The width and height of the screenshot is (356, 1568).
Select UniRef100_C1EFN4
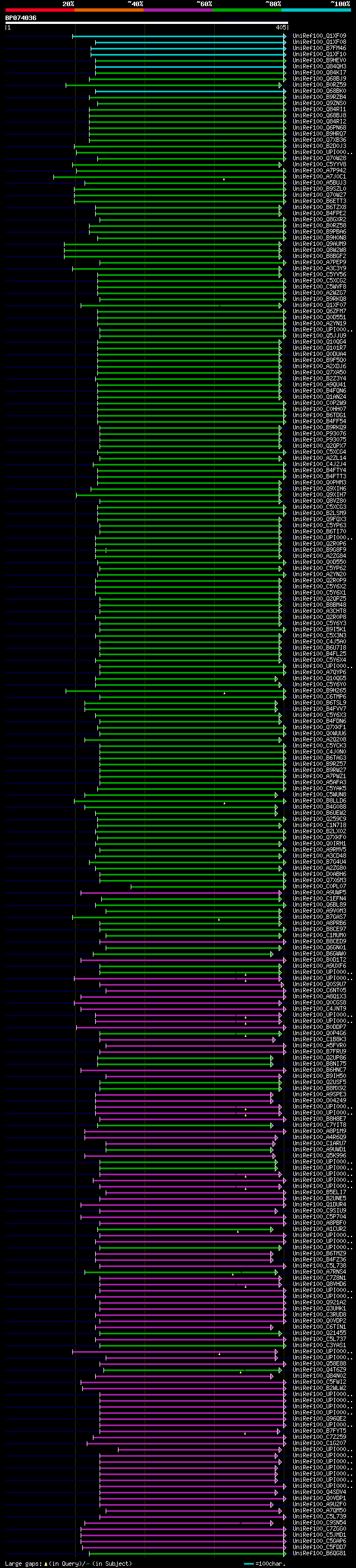[x=319, y=899]
